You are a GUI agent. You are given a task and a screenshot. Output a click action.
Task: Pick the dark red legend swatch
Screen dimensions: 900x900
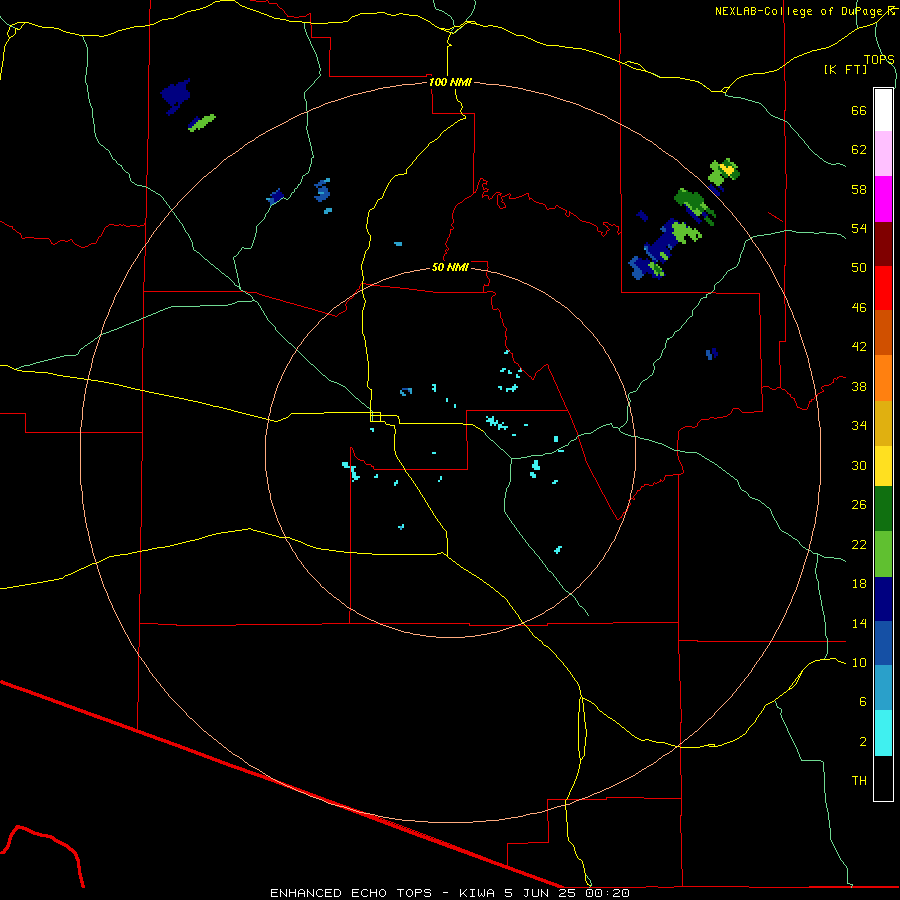click(883, 244)
